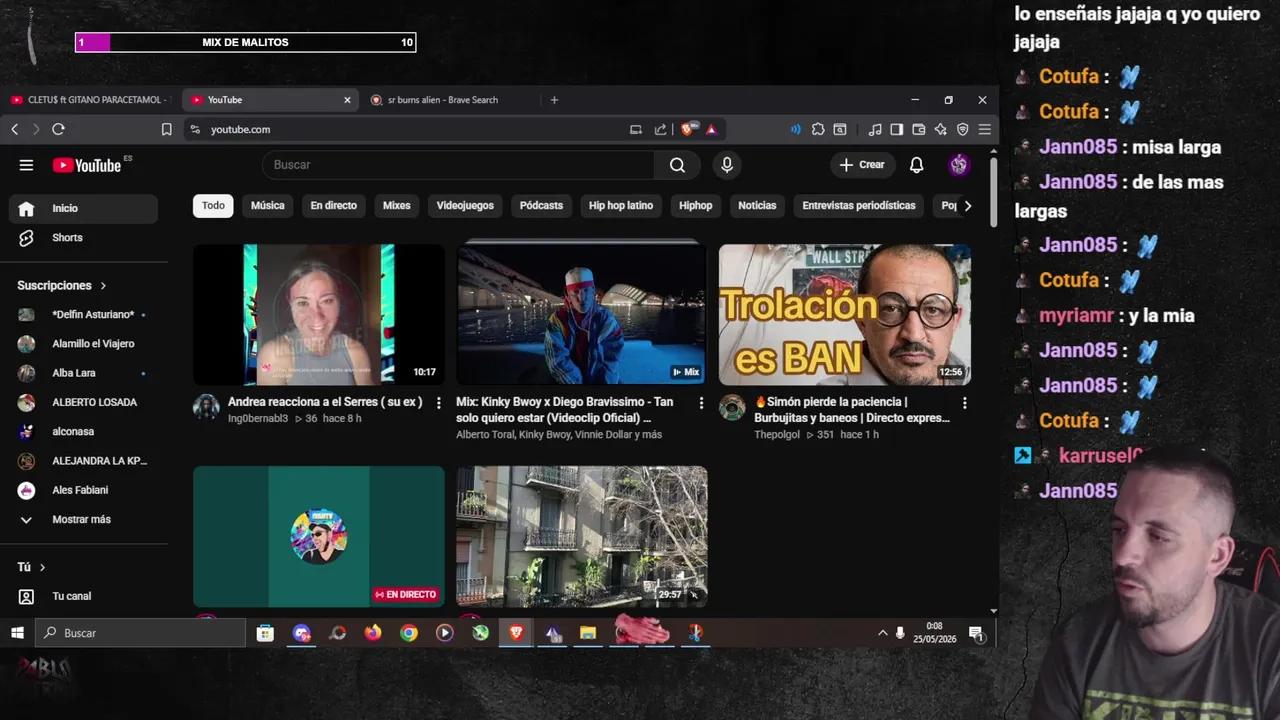The image size is (1280, 720).
Task: Switch to sr burns alien Brave Search tab
Action: tap(442, 100)
